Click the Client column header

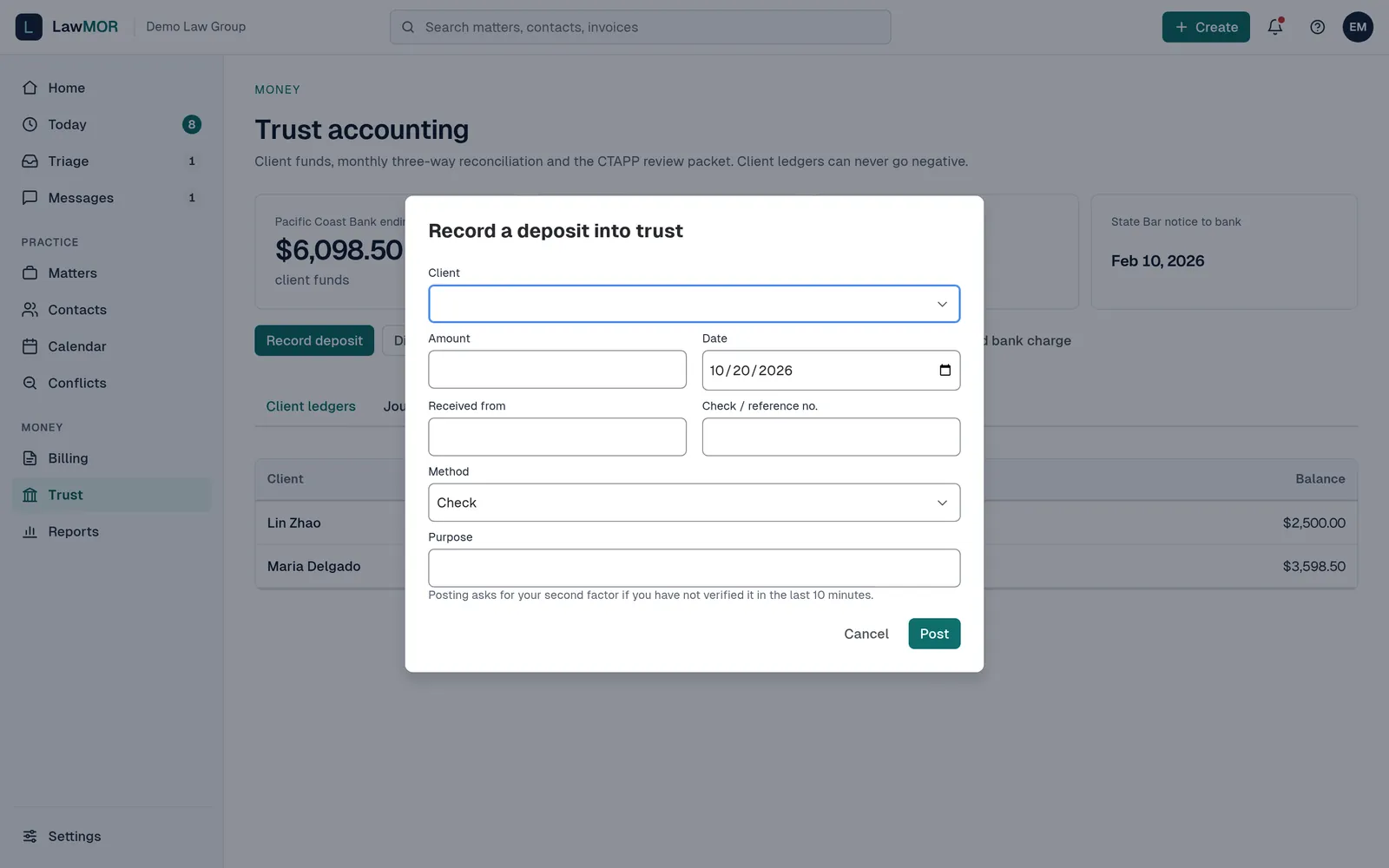click(x=285, y=478)
